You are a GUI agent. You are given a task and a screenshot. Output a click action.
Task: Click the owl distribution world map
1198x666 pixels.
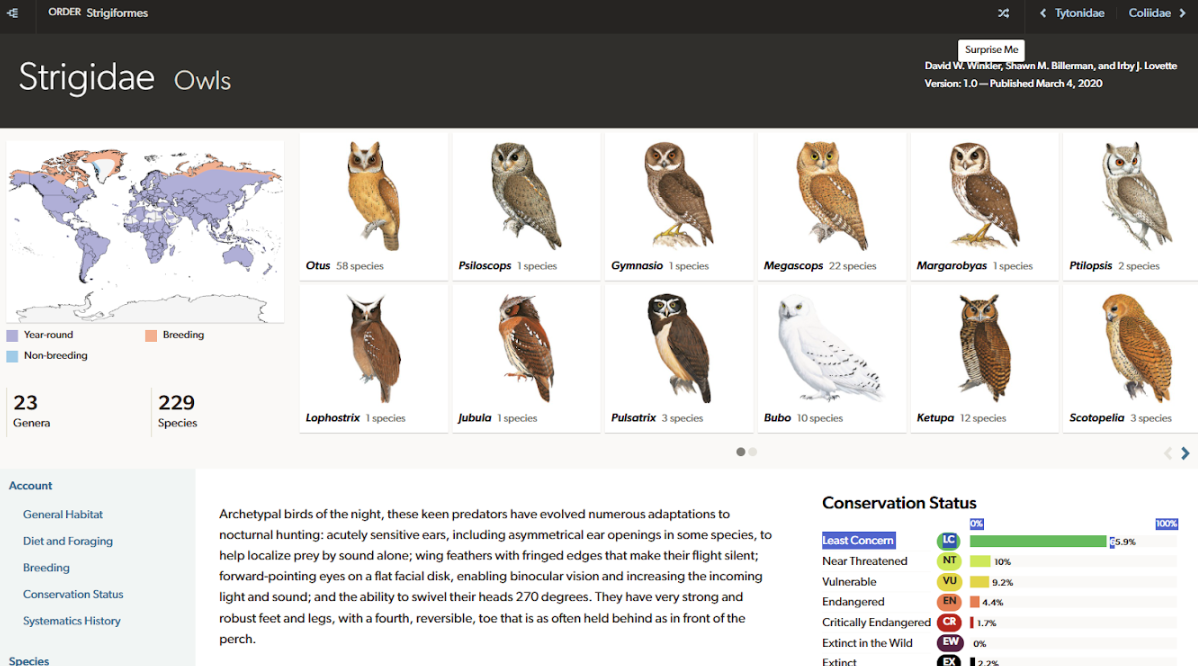click(x=145, y=230)
